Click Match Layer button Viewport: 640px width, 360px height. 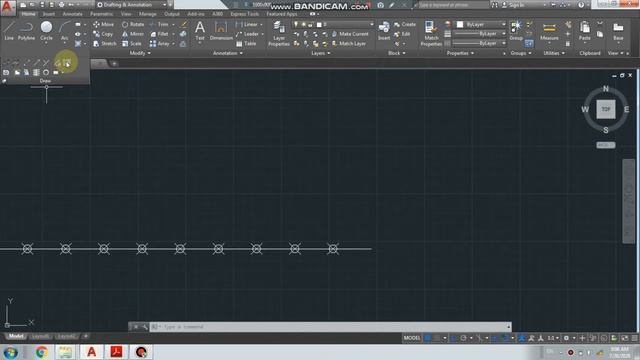[x=349, y=43]
